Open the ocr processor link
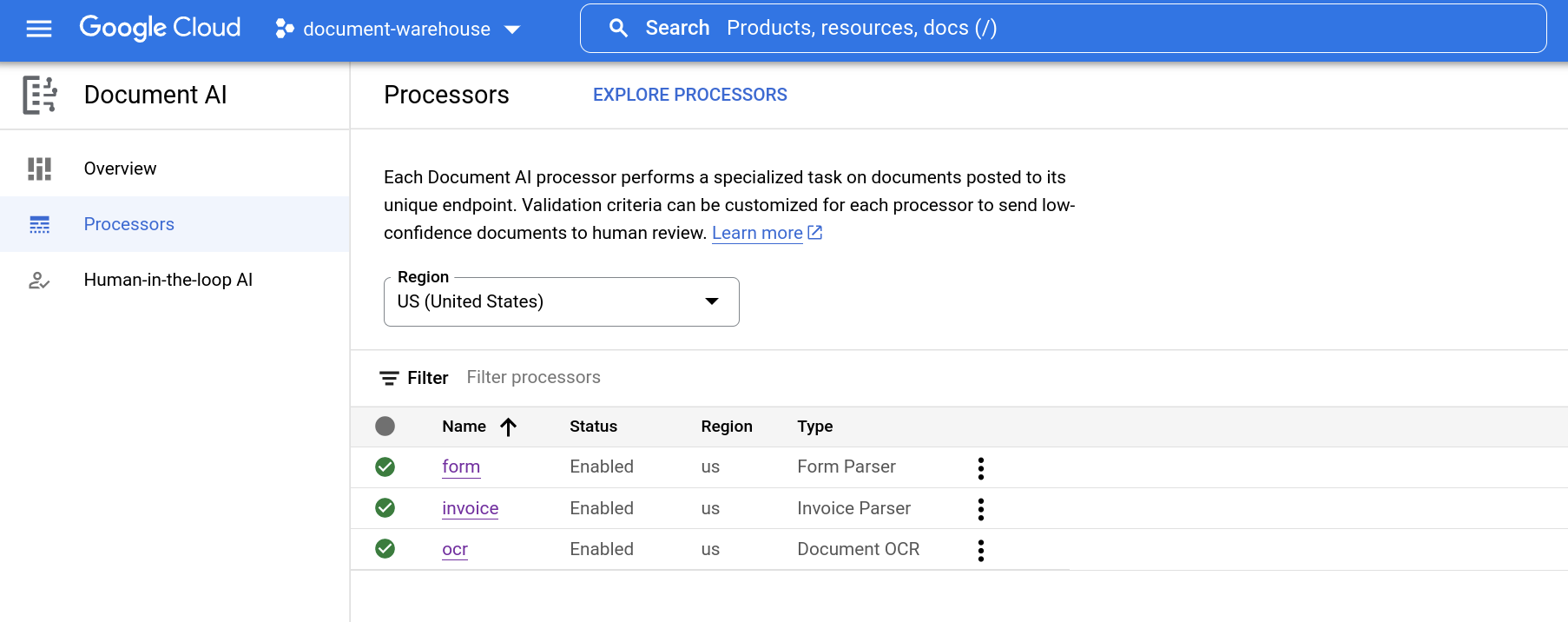The height and width of the screenshot is (622, 1568). pyautogui.click(x=454, y=549)
